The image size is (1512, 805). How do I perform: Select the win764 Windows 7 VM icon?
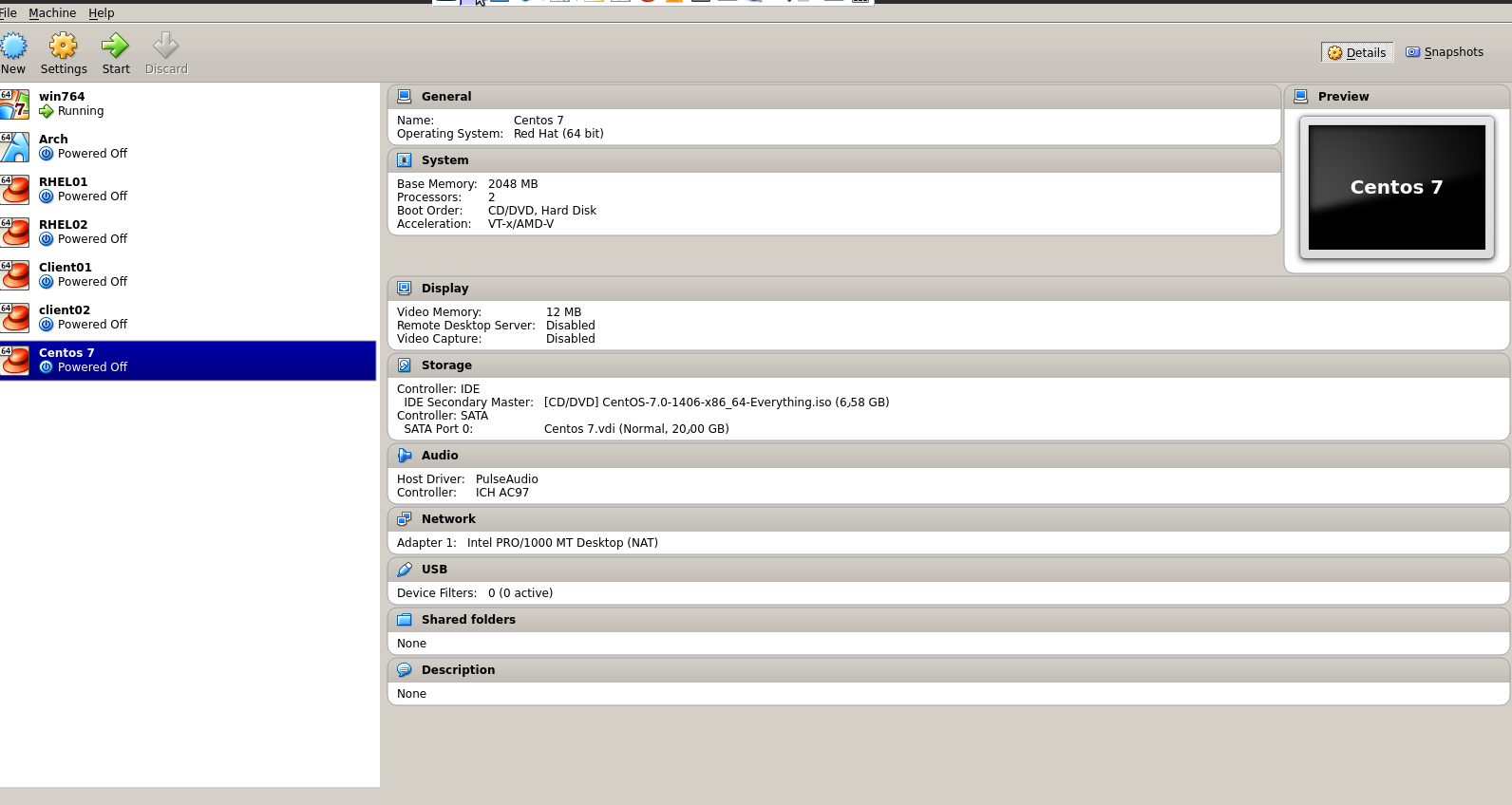pos(14,103)
